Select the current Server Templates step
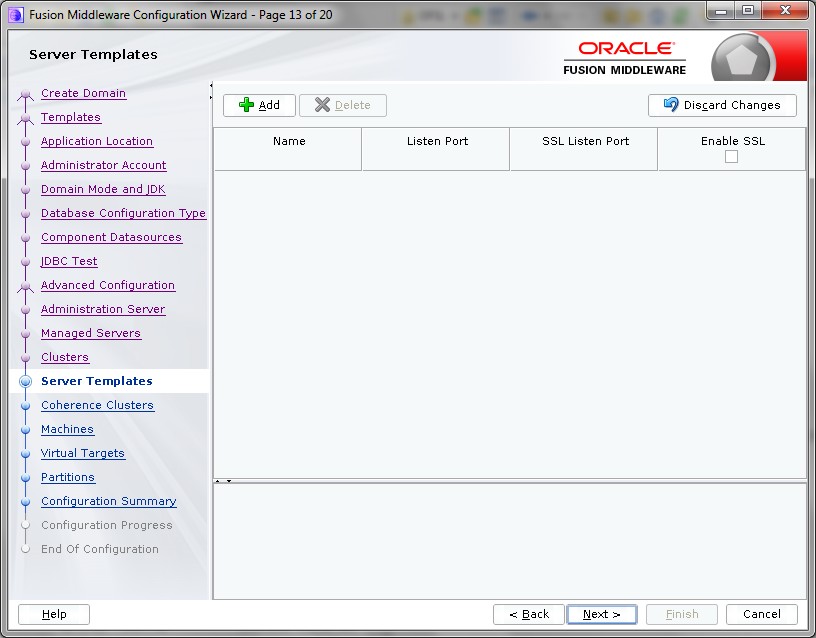 (97, 381)
